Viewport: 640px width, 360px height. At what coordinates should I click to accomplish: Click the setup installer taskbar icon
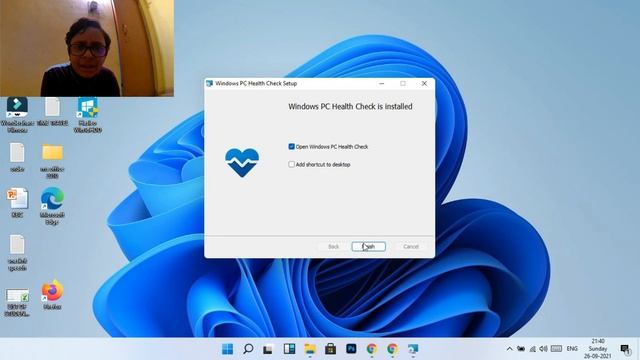pos(413,349)
